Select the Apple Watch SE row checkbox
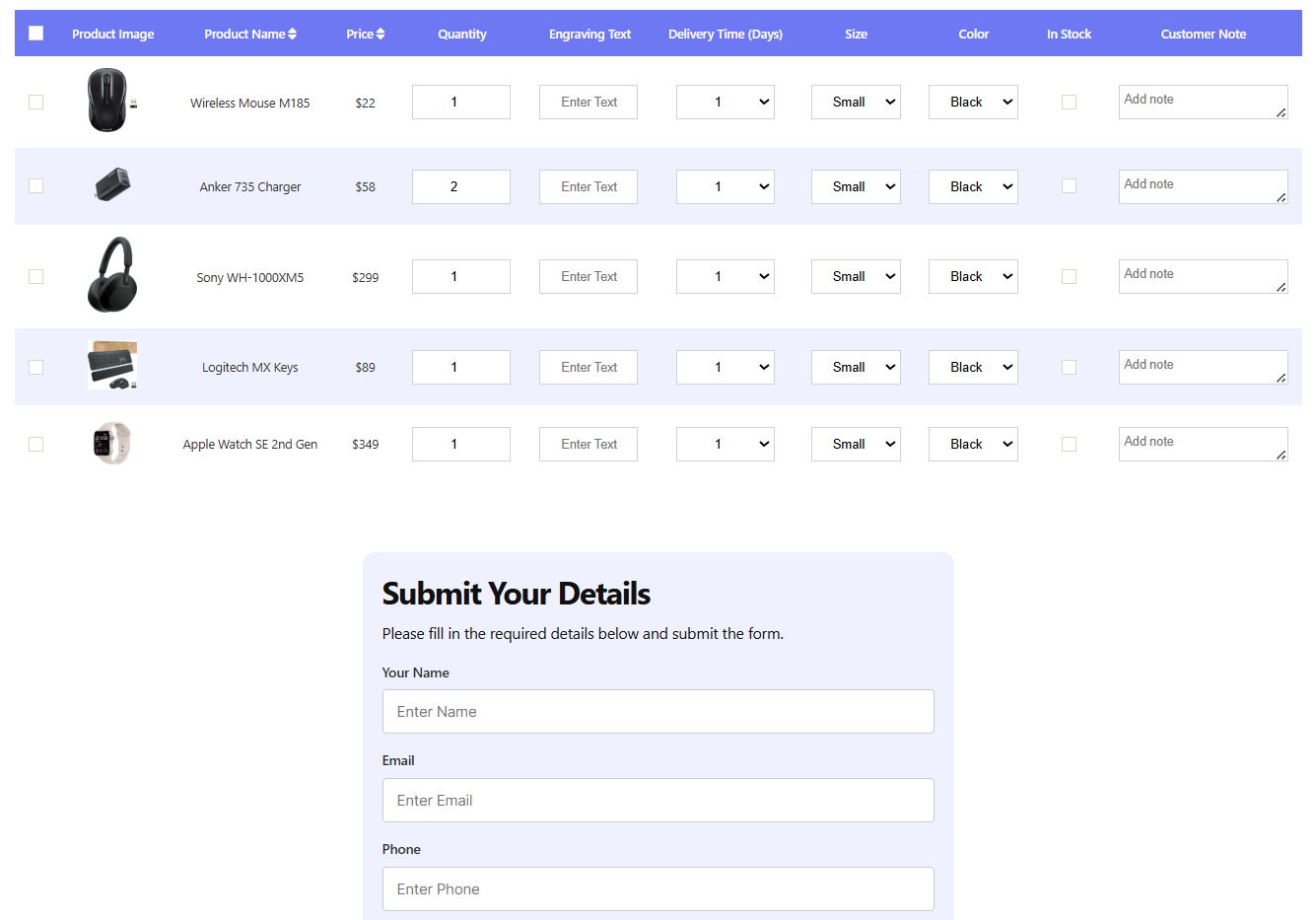Screen dimensions: 1316x920 coord(36,444)
